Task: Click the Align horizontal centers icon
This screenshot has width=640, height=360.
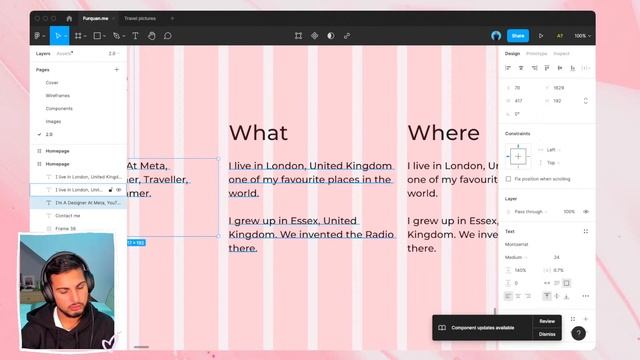Action: pyautogui.click(x=521, y=68)
